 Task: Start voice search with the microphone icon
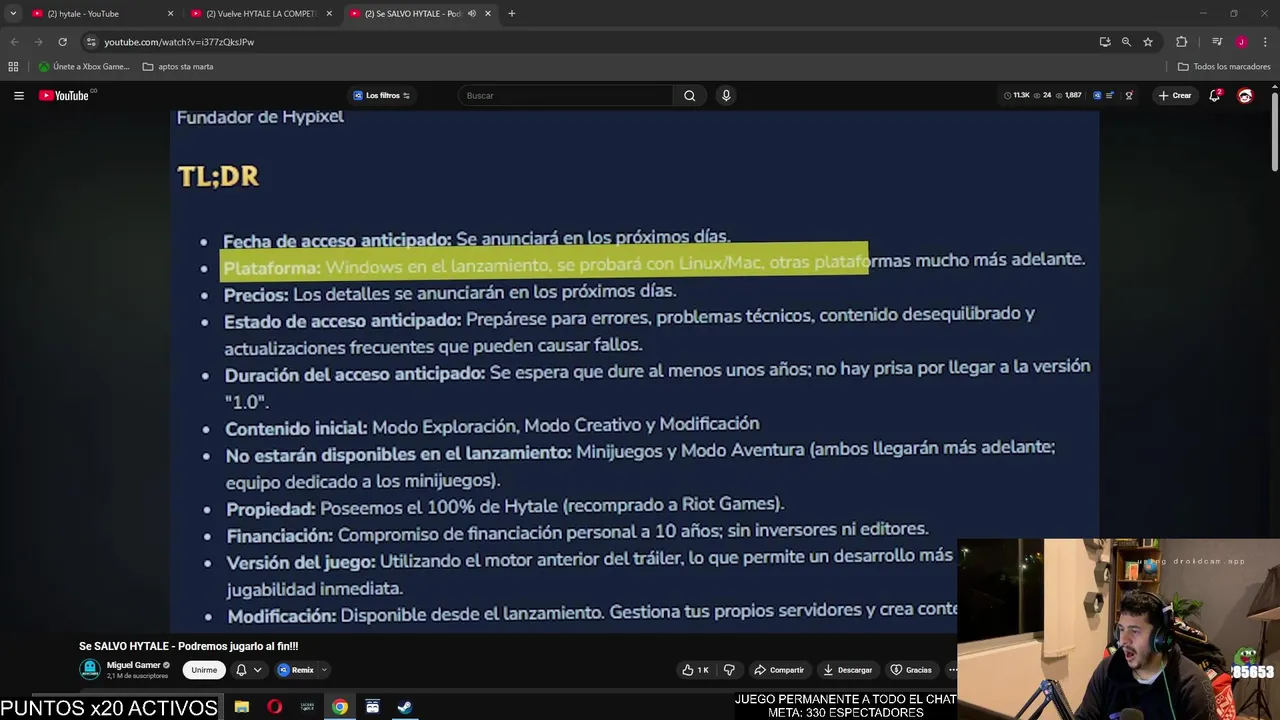tap(726, 95)
